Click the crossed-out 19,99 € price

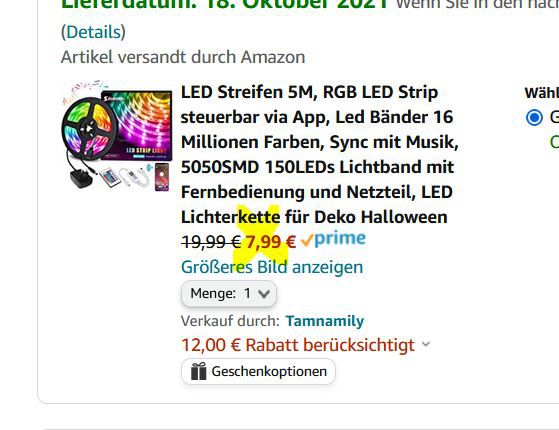pos(211,242)
